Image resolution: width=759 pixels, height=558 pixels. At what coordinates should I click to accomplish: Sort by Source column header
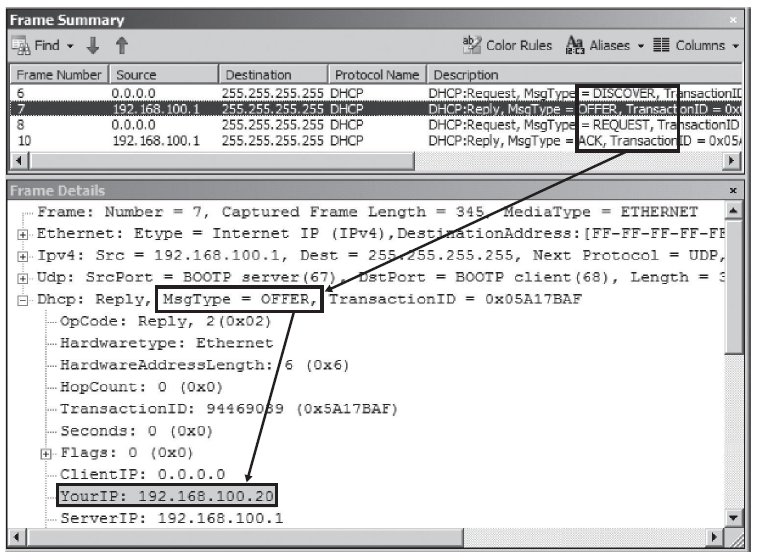tap(164, 75)
